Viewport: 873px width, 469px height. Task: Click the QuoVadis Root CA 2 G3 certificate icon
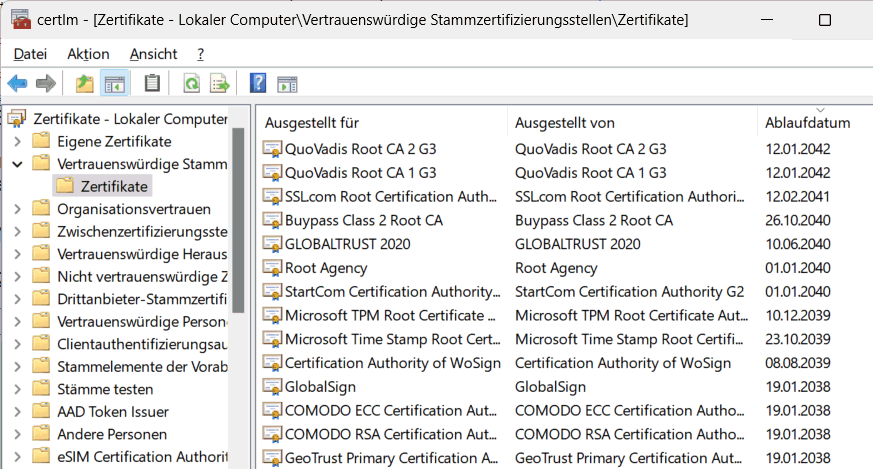[272, 149]
